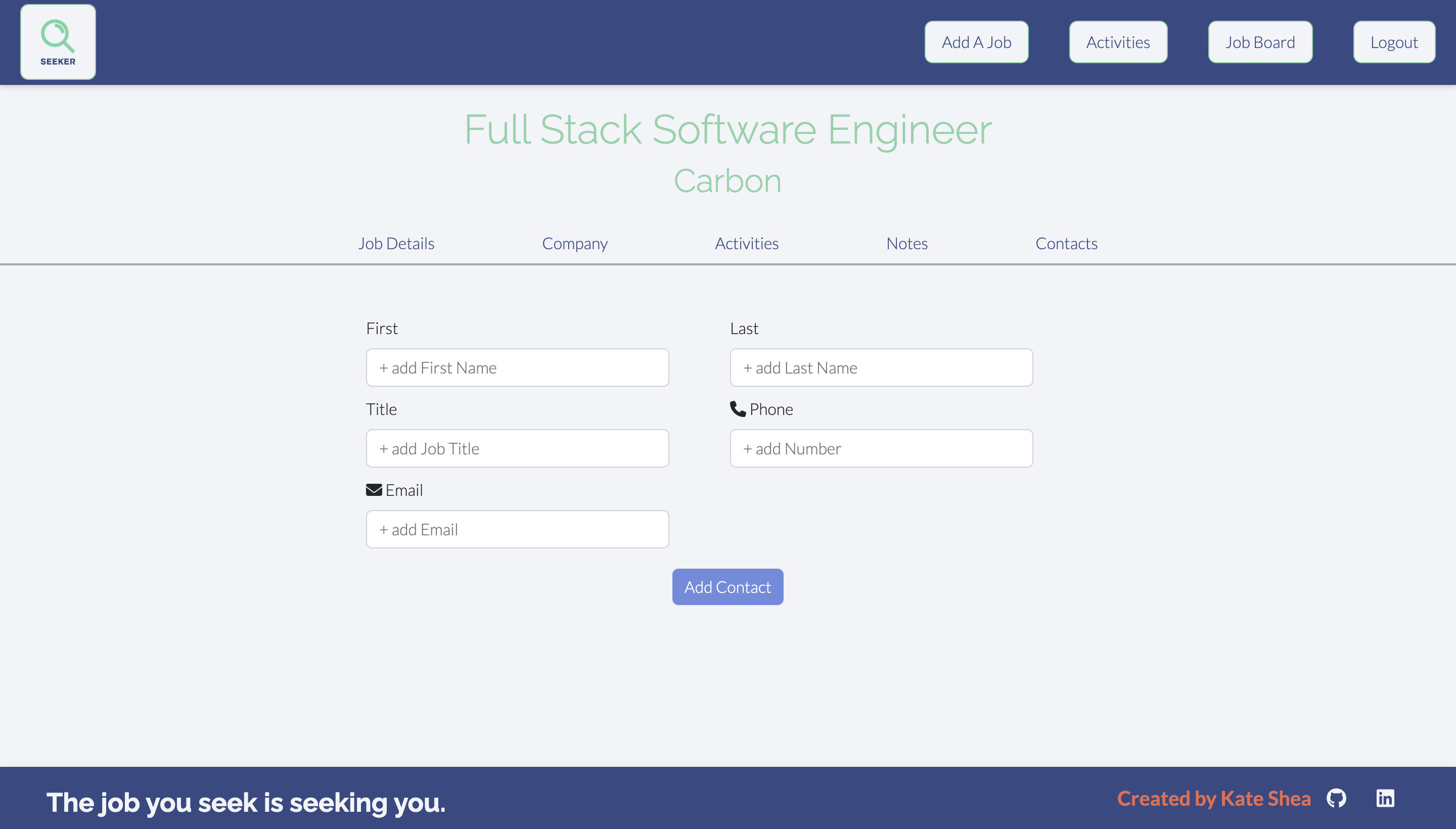Select the Contacts tab
Image resolution: width=1456 pixels, height=829 pixels.
(1066, 243)
